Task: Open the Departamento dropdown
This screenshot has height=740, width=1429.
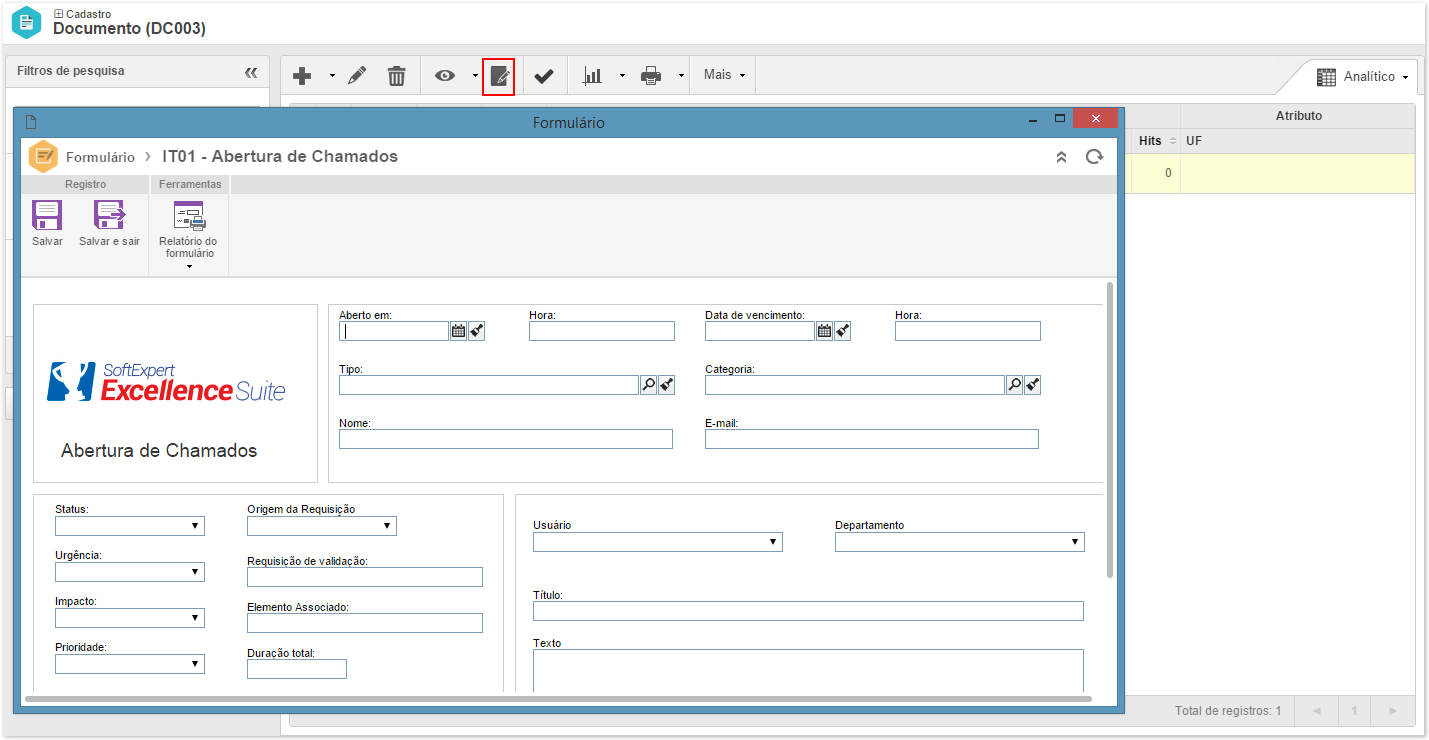Action: tap(960, 542)
